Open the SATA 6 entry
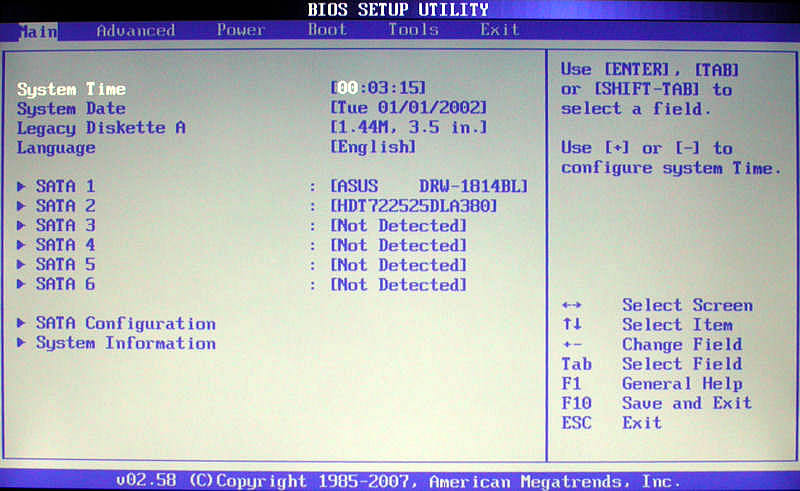Image resolution: width=800 pixels, height=491 pixels. 65,284
